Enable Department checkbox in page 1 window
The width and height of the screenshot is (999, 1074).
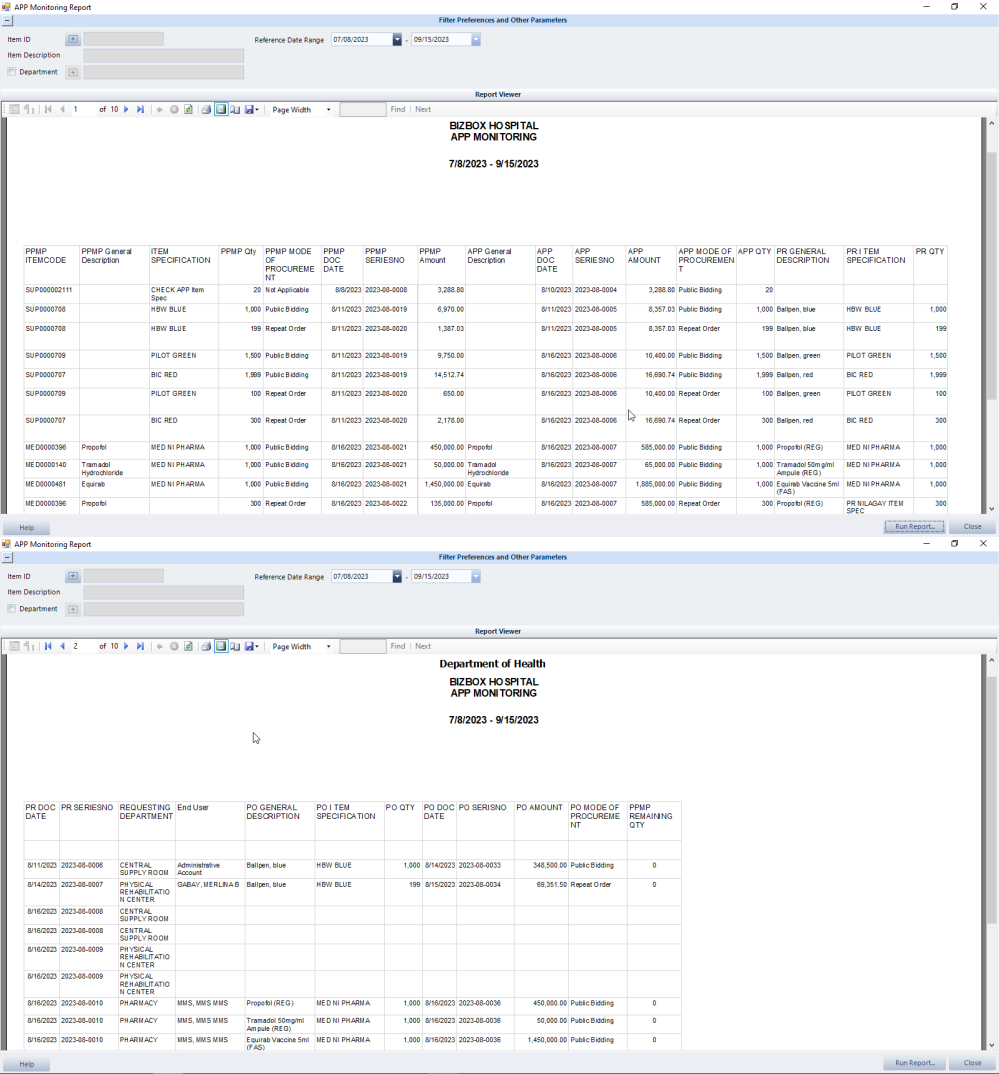12,72
